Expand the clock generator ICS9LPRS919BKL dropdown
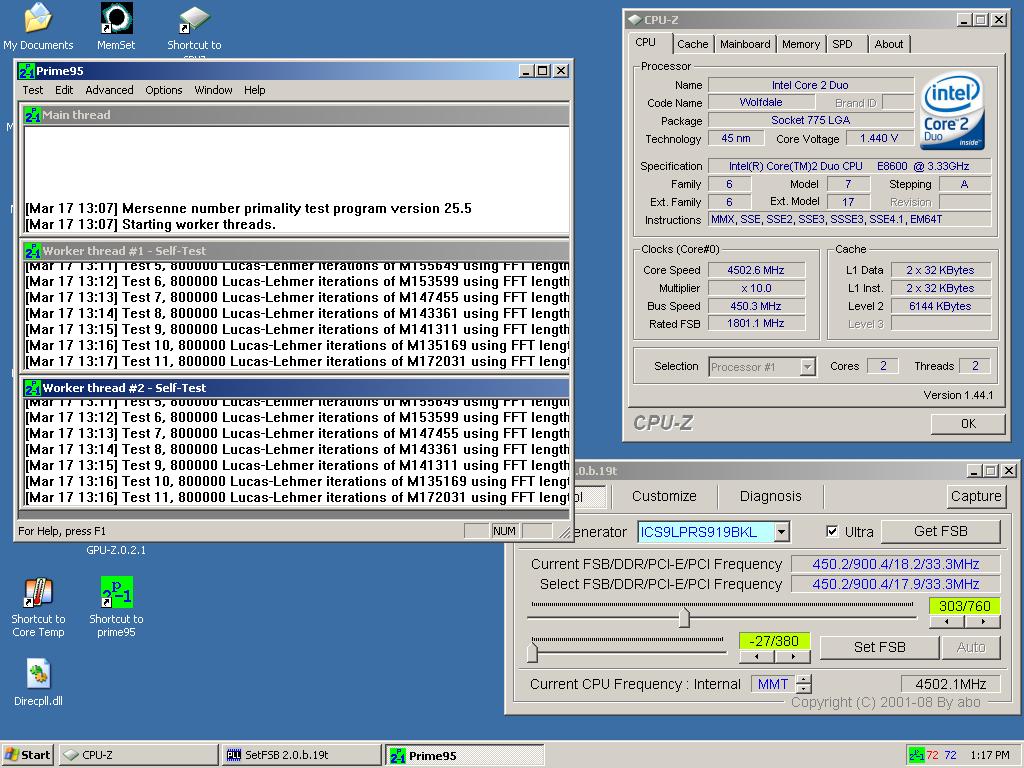Image resolution: width=1024 pixels, height=768 pixels. pos(782,532)
